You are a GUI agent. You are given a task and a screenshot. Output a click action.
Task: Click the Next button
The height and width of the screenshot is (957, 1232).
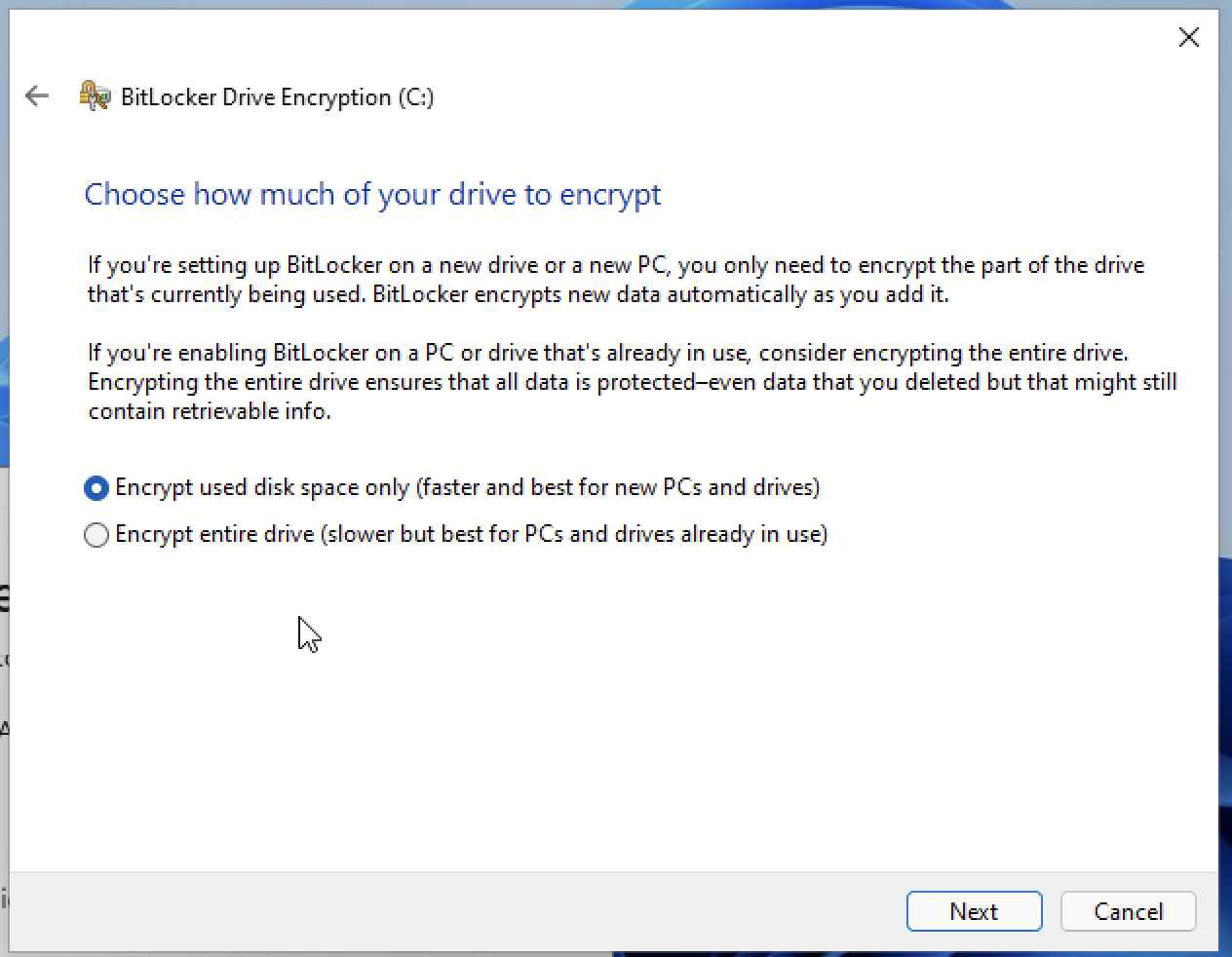tap(974, 911)
